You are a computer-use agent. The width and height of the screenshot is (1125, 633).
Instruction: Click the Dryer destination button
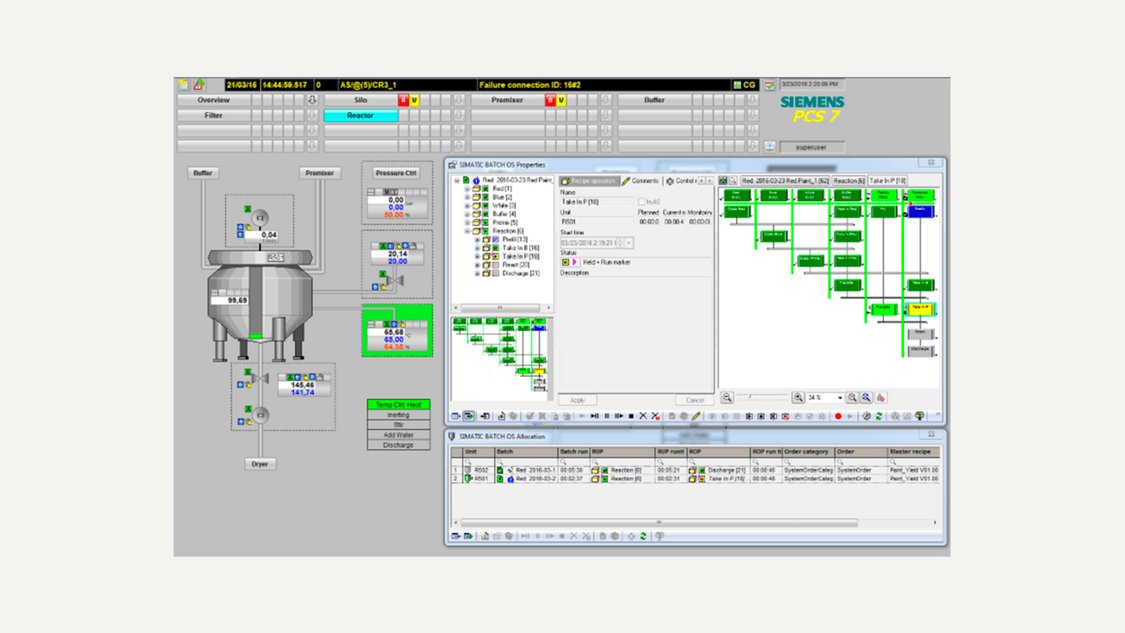[x=260, y=464]
